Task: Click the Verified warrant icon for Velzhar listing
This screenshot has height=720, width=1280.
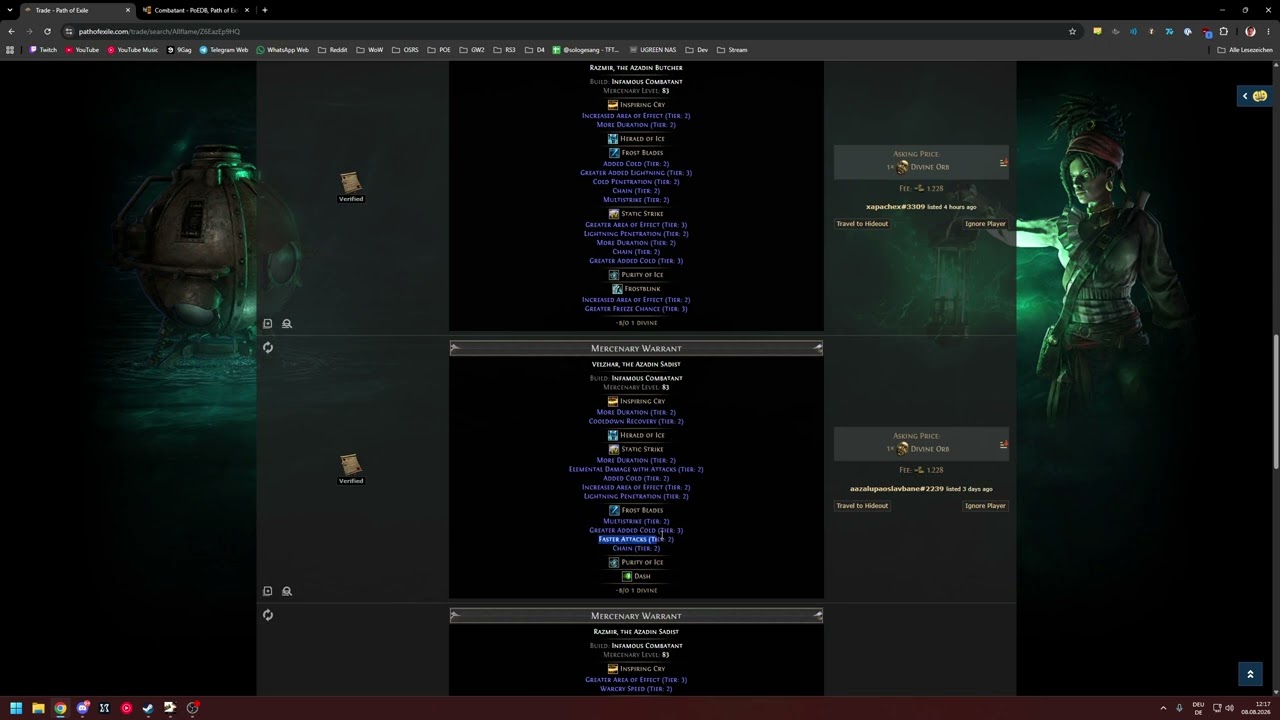Action: [x=350, y=465]
